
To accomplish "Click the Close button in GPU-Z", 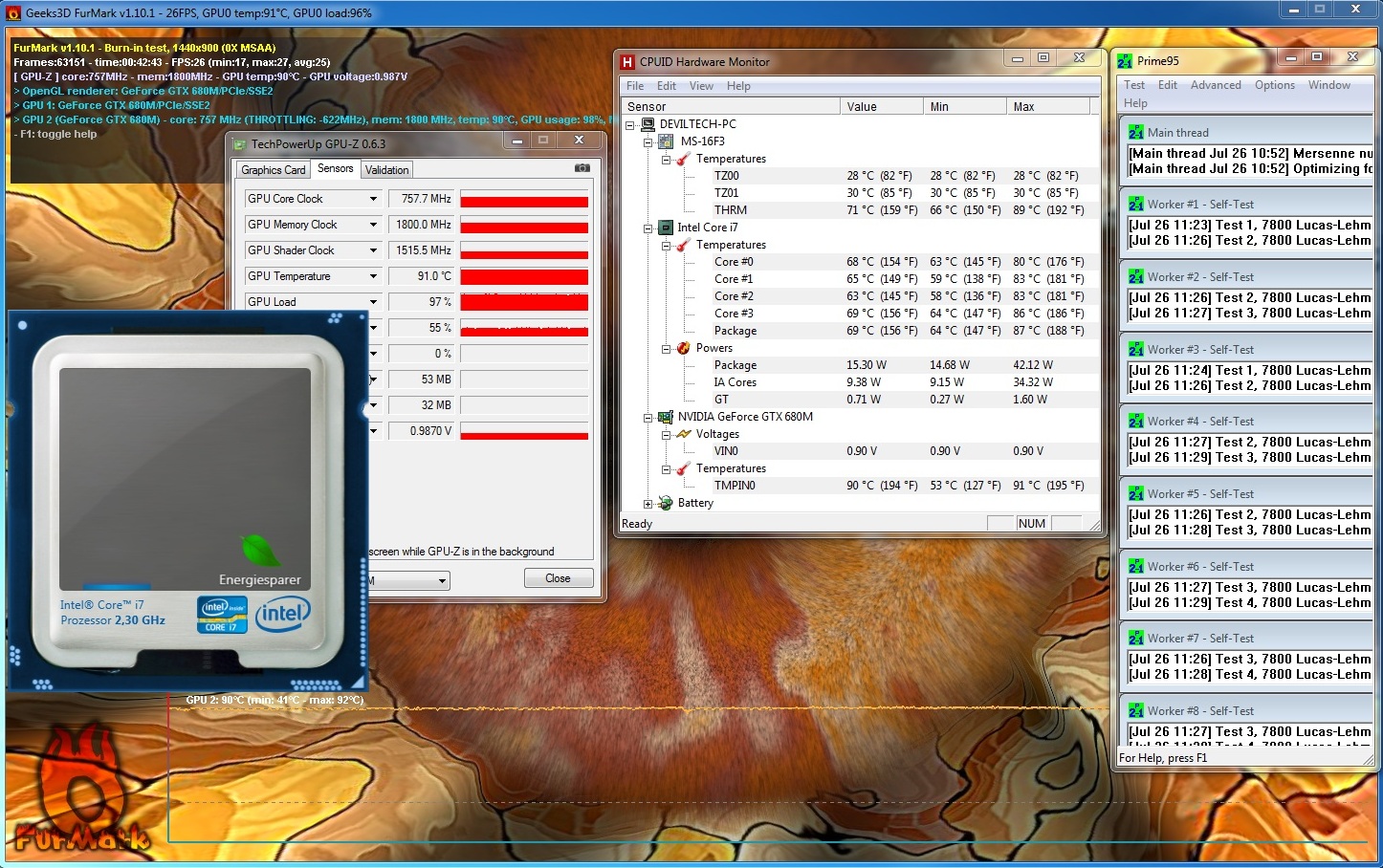I will pos(559,578).
